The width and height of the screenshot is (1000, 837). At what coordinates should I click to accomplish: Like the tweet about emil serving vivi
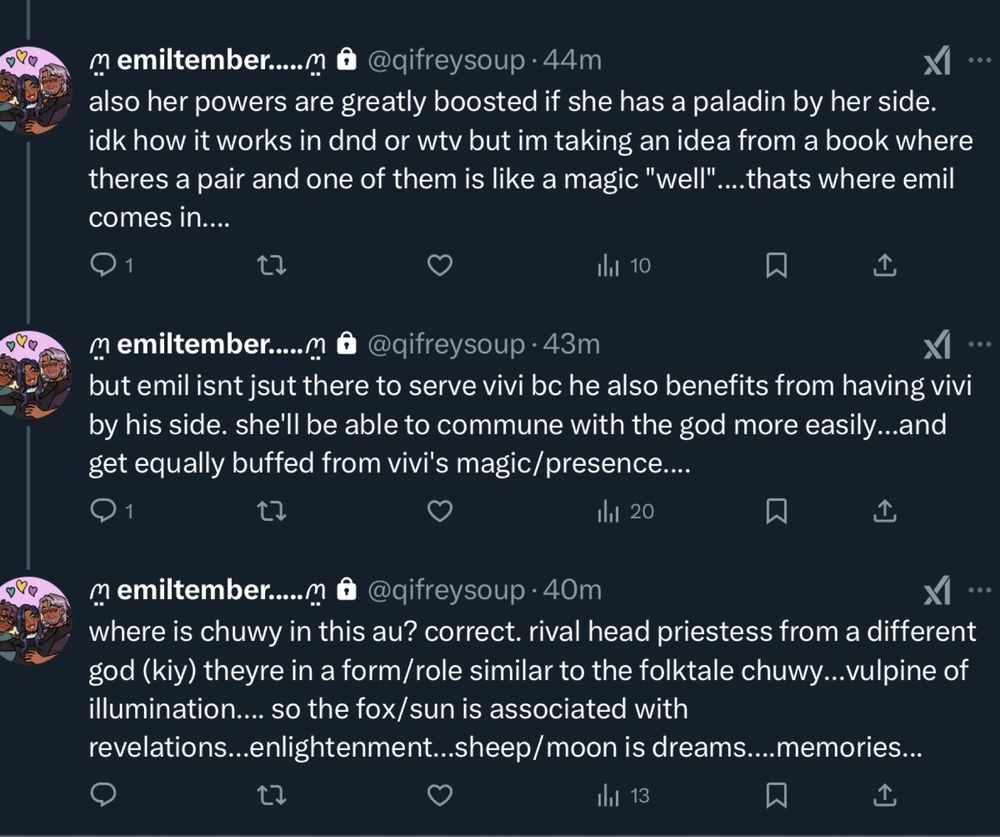point(440,511)
